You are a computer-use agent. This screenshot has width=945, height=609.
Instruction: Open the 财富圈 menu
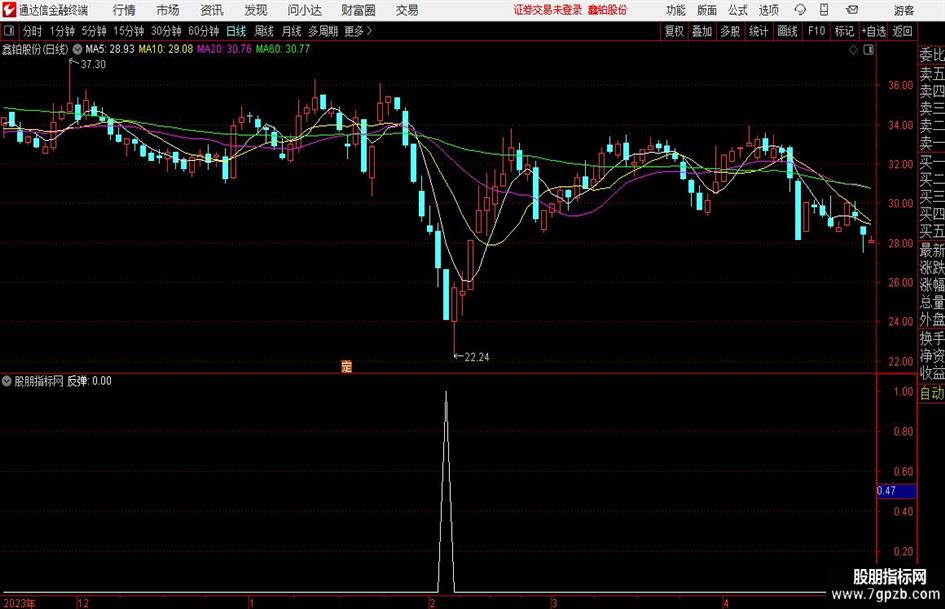pos(358,10)
